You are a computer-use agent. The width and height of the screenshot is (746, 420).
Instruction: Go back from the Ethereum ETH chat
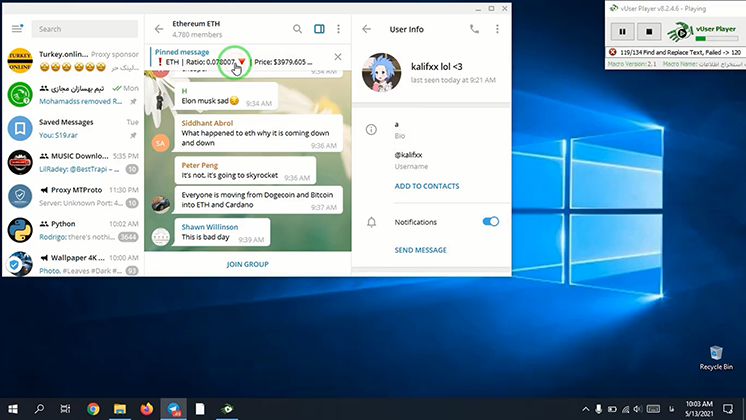click(x=159, y=29)
